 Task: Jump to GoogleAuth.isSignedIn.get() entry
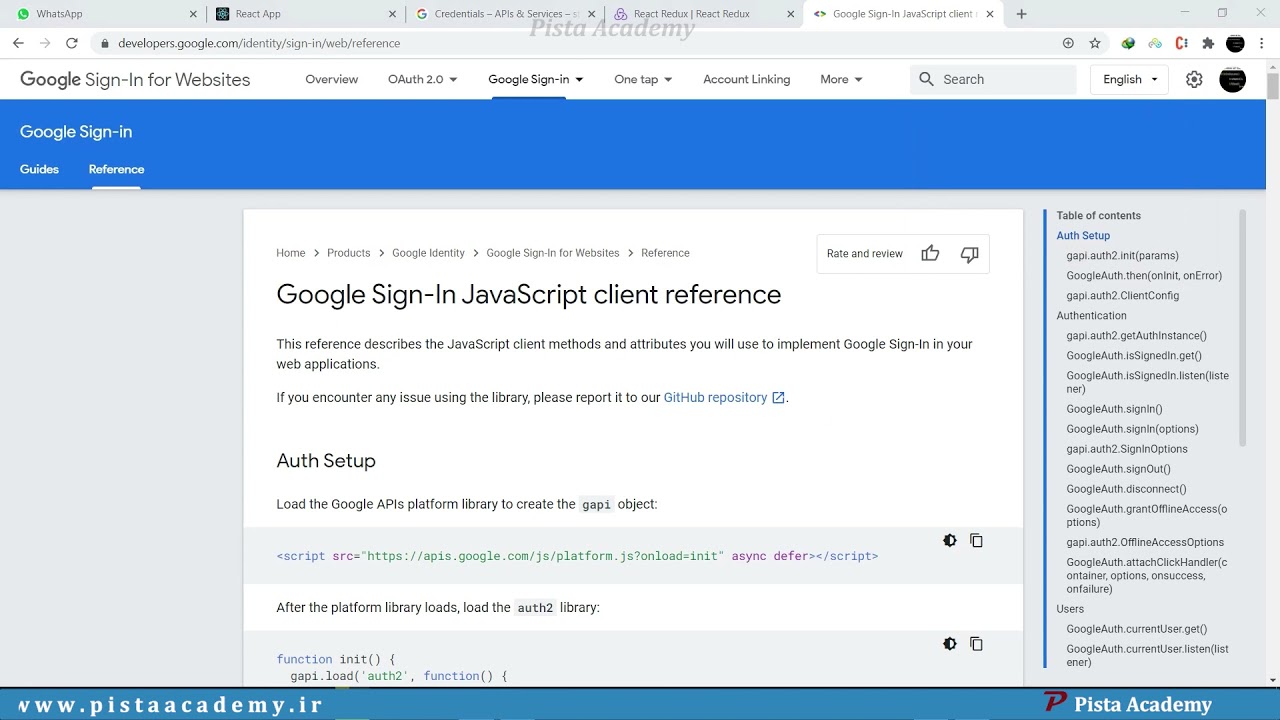pyautogui.click(x=1134, y=356)
